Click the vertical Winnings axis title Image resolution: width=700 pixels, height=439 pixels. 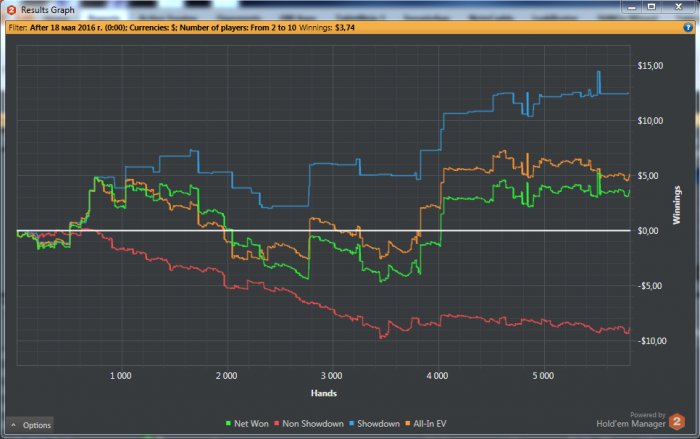point(677,205)
